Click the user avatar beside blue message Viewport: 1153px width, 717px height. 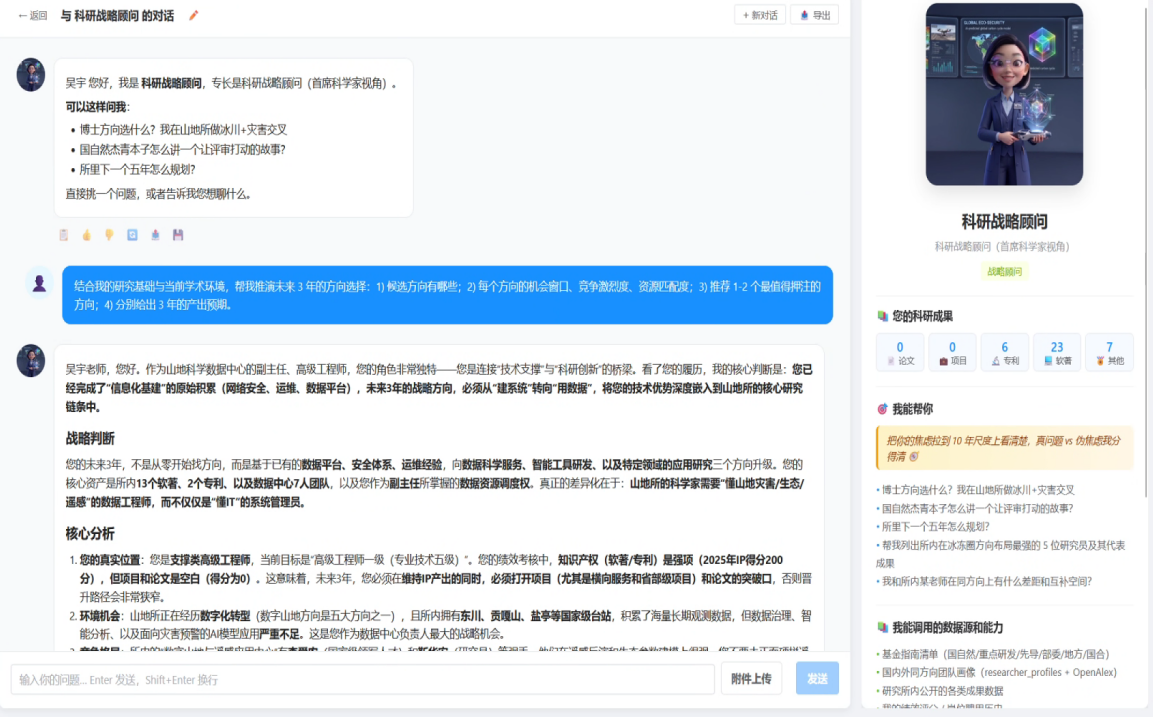[x=39, y=283]
